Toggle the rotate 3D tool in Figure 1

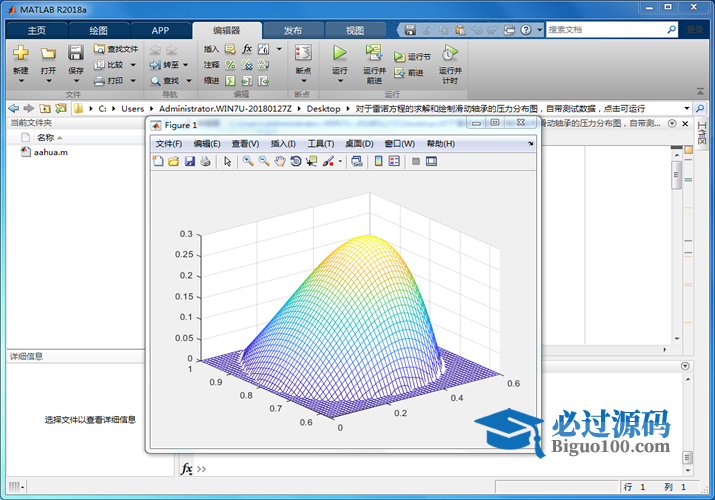295,161
